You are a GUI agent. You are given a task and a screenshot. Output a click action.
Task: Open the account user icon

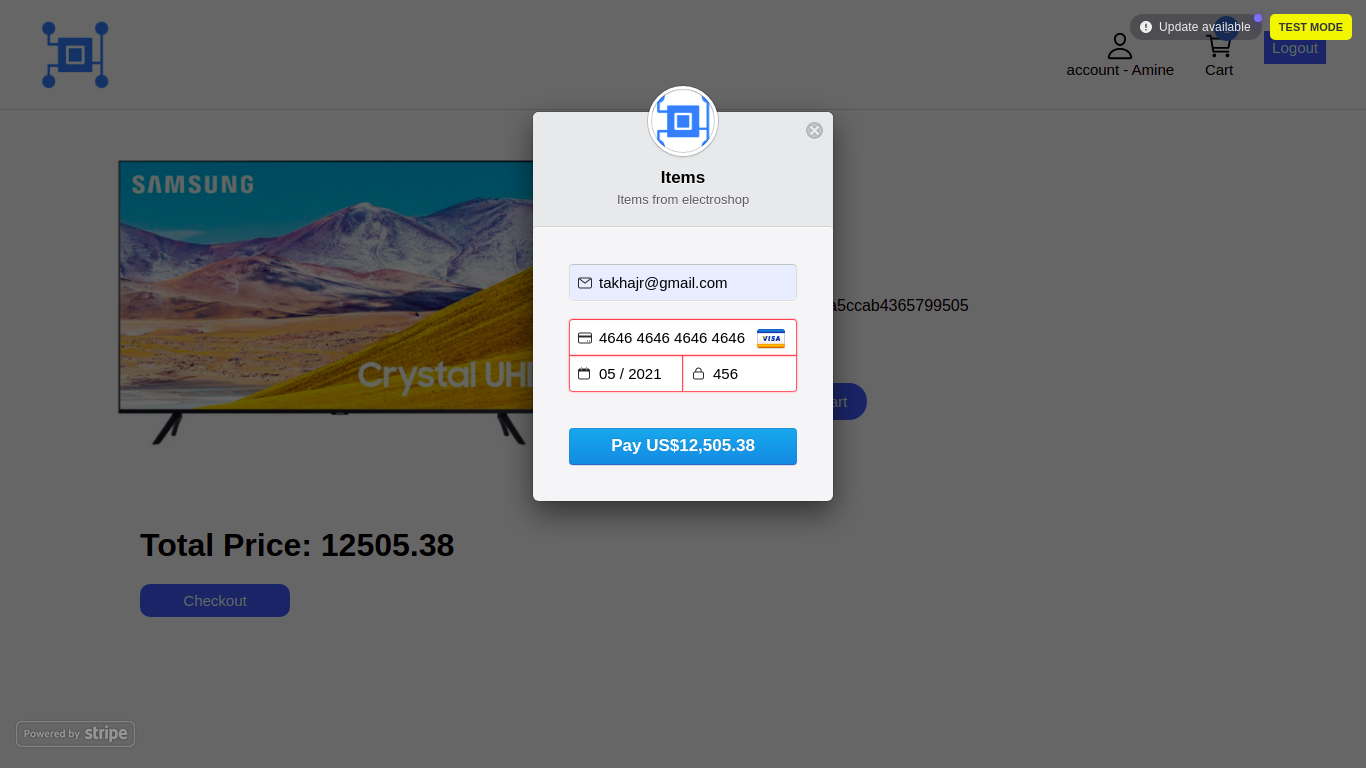1120,46
